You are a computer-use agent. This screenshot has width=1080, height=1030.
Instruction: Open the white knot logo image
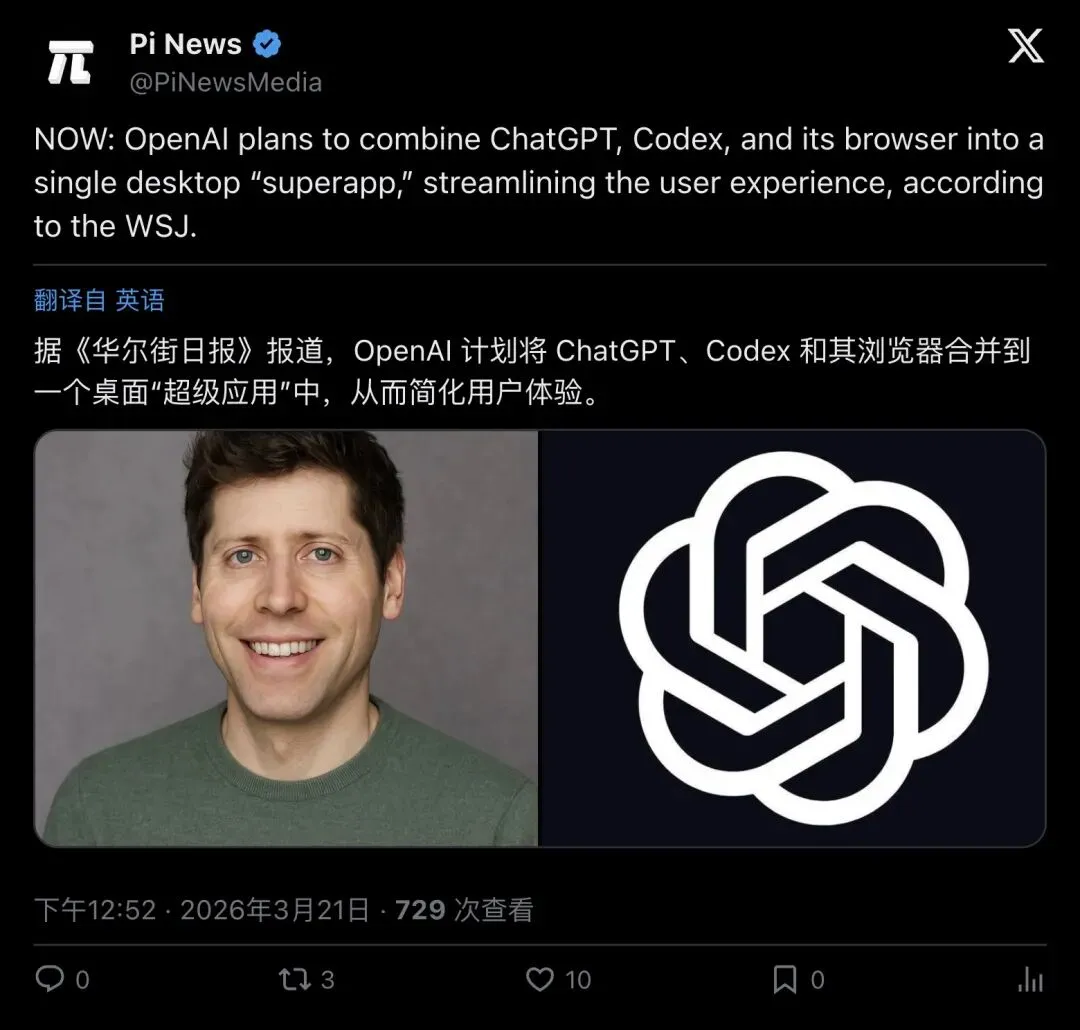click(x=792, y=638)
